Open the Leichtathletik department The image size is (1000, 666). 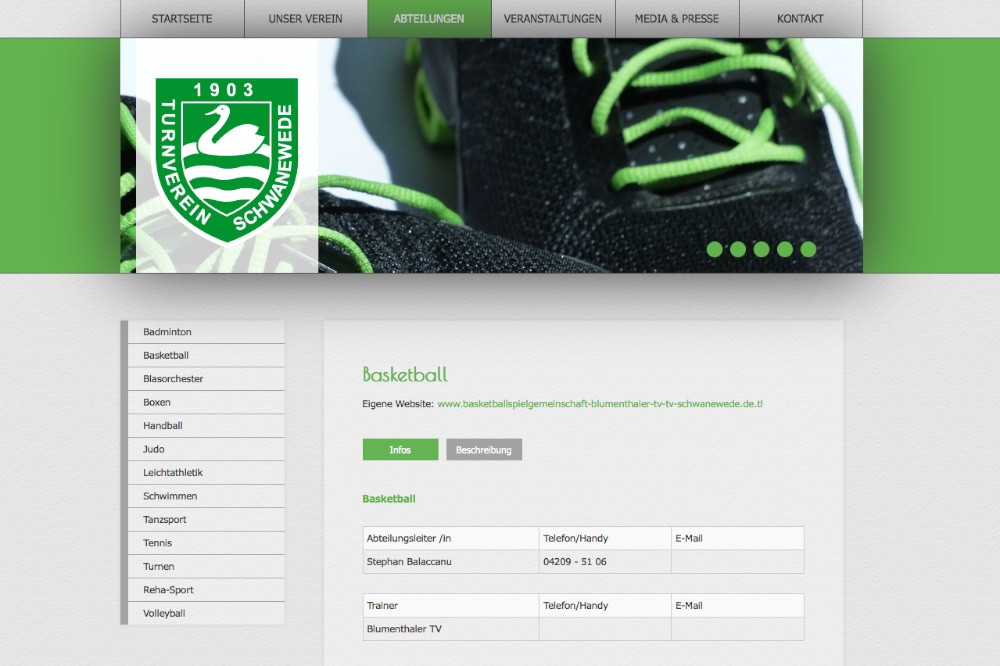tap(206, 473)
